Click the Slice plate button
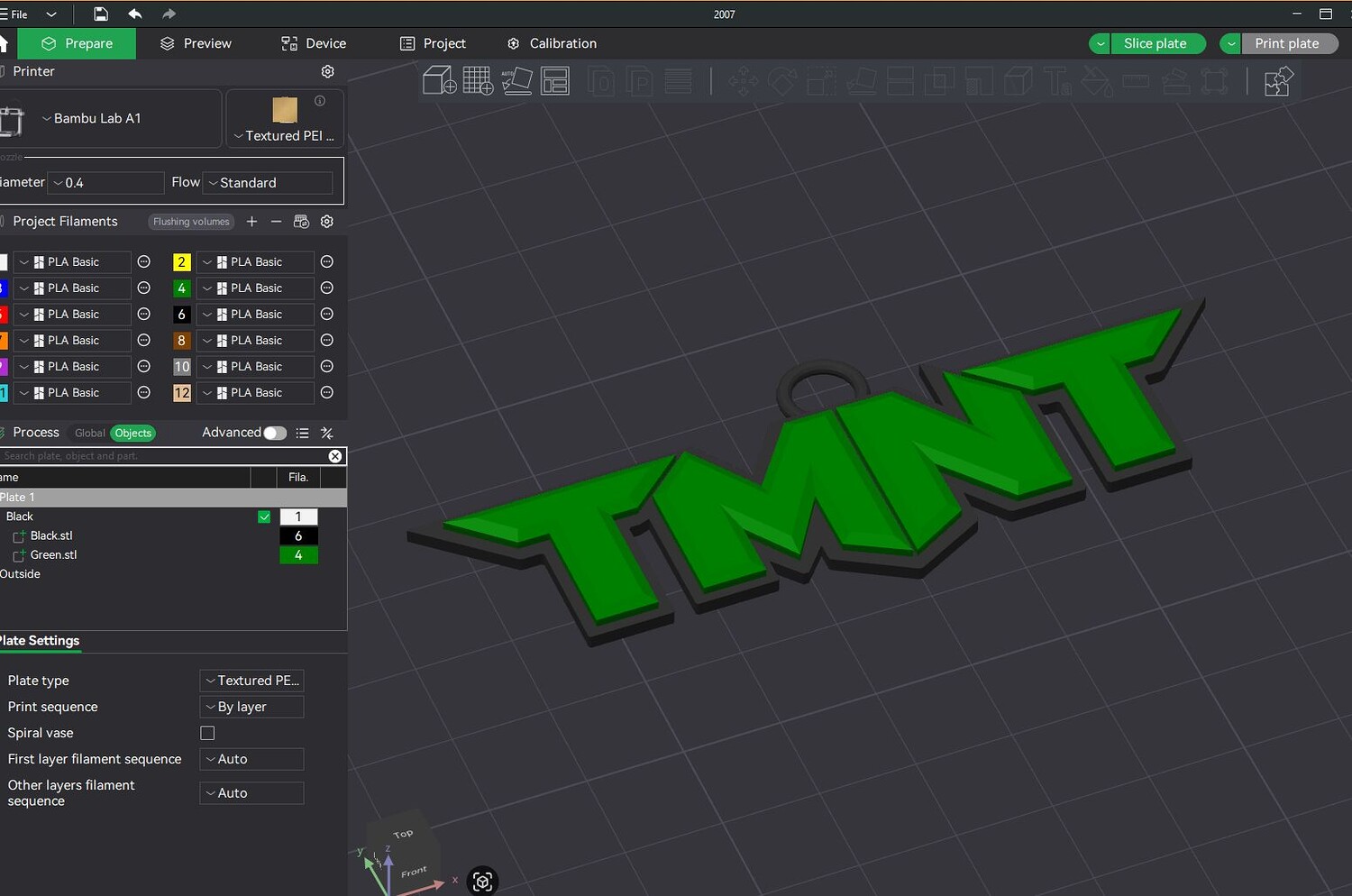1352x896 pixels. [1157, 44]
